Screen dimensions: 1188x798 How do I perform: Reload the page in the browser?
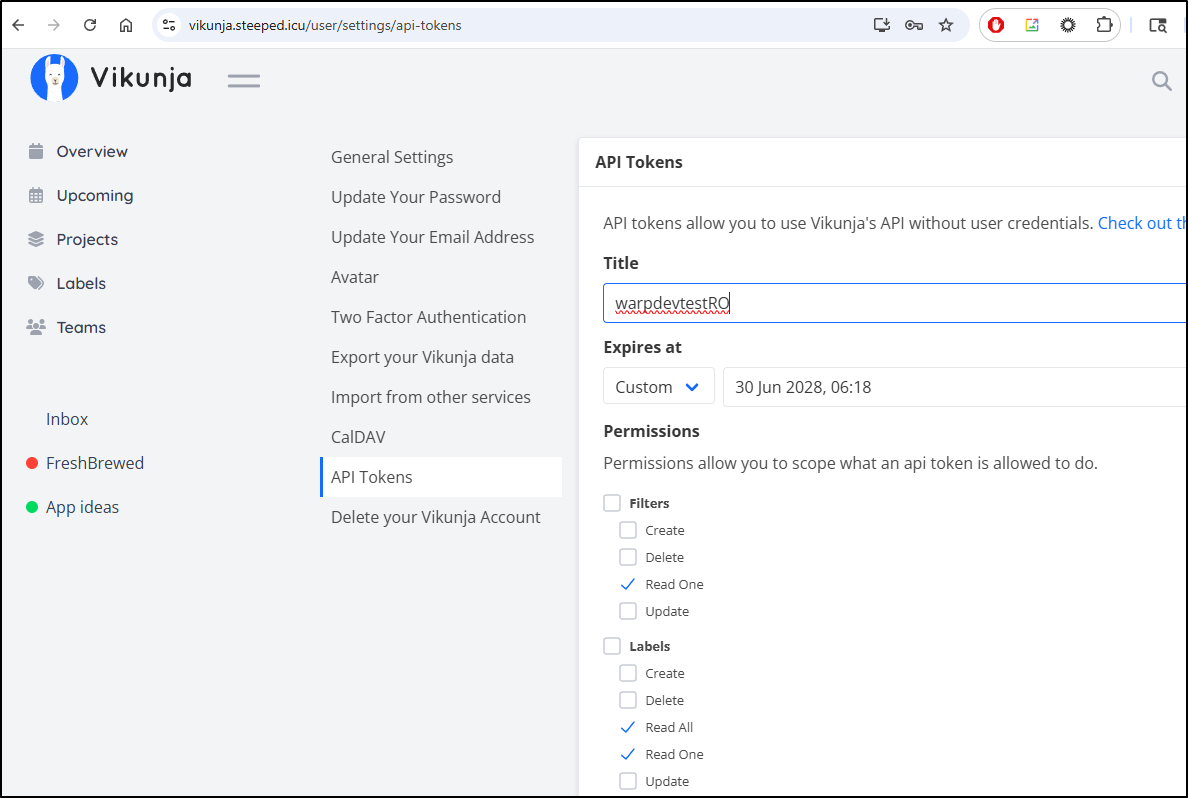coord(90,25)
